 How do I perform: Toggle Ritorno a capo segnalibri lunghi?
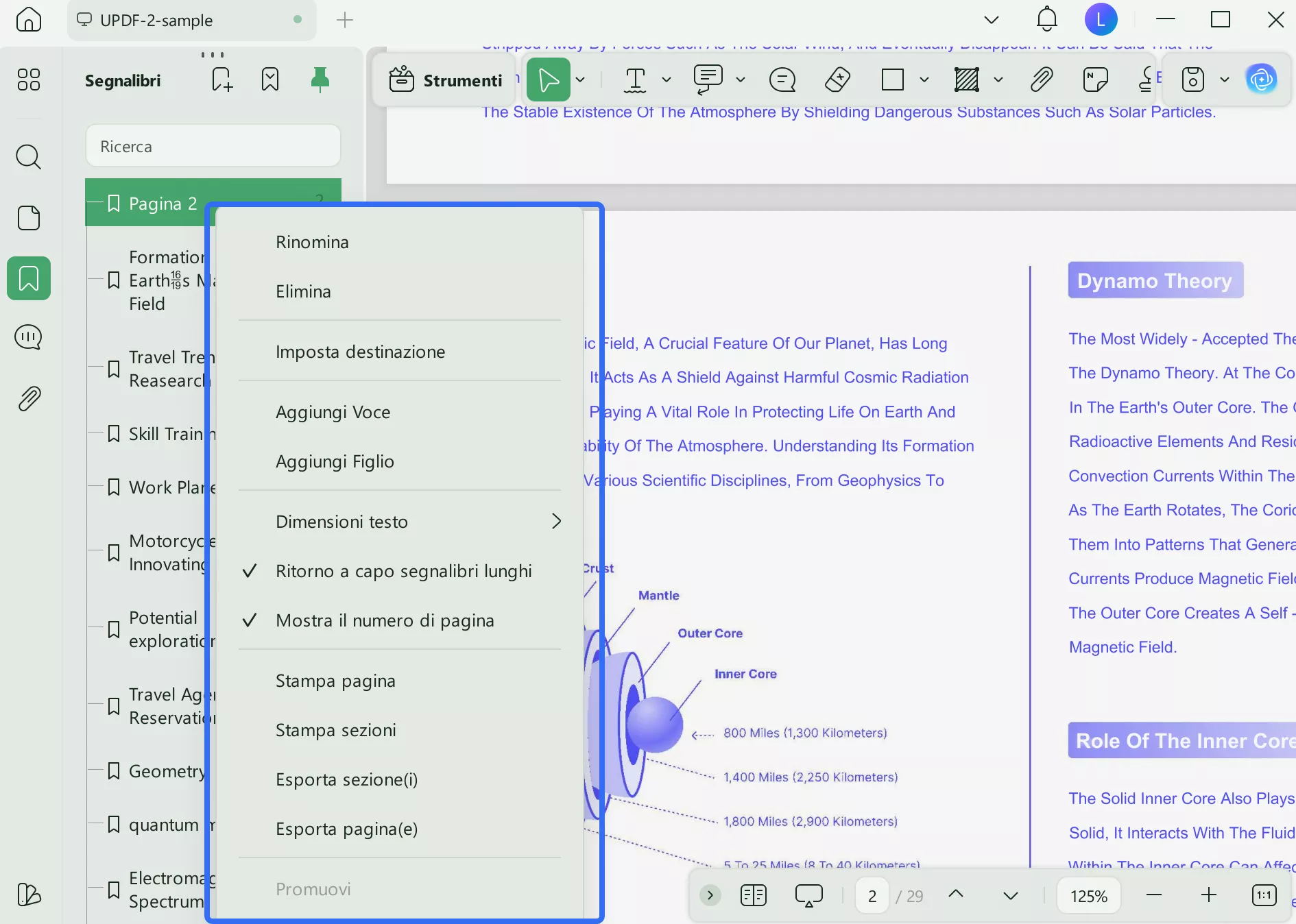point(403,571)
